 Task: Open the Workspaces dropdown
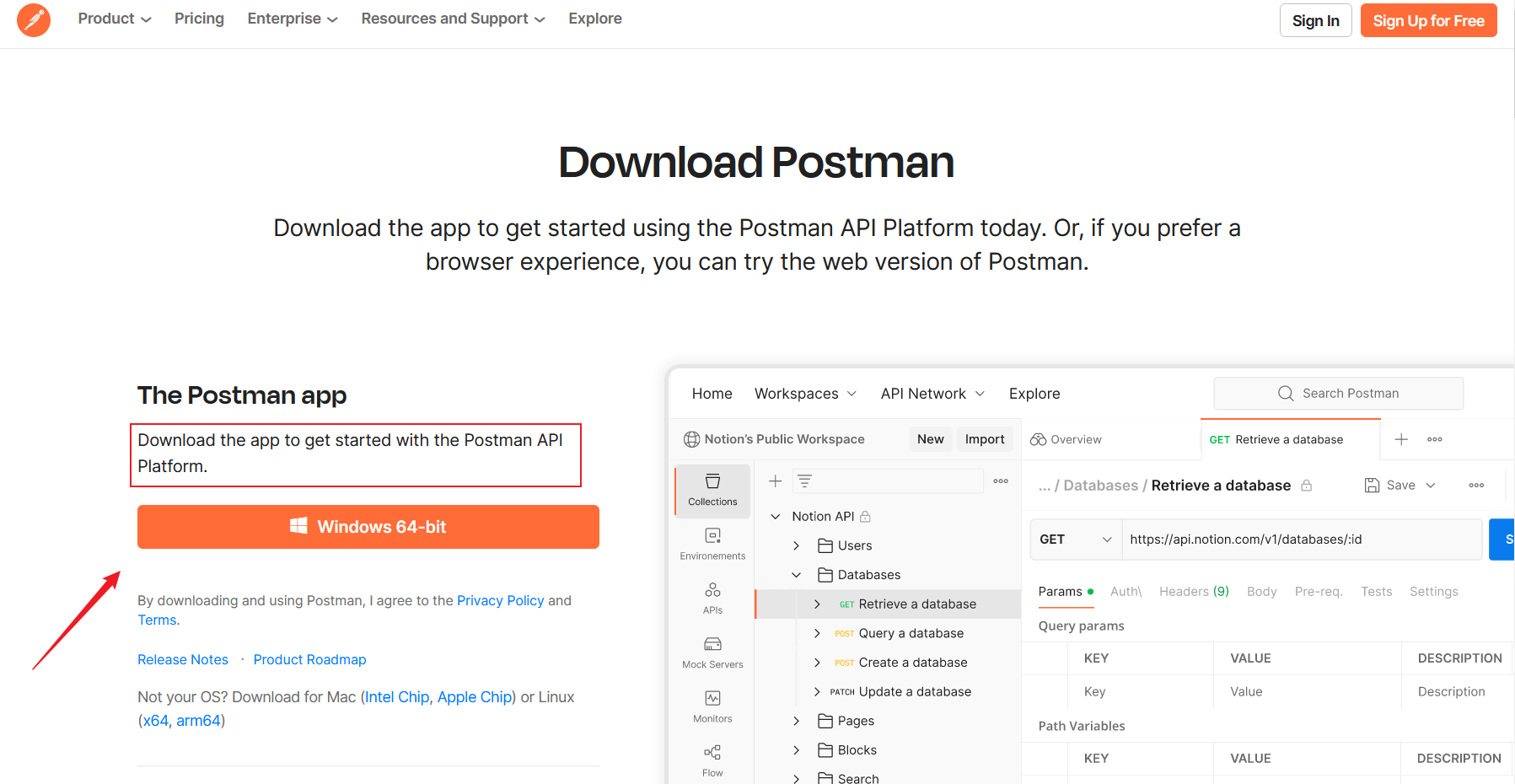click(805, 394)
